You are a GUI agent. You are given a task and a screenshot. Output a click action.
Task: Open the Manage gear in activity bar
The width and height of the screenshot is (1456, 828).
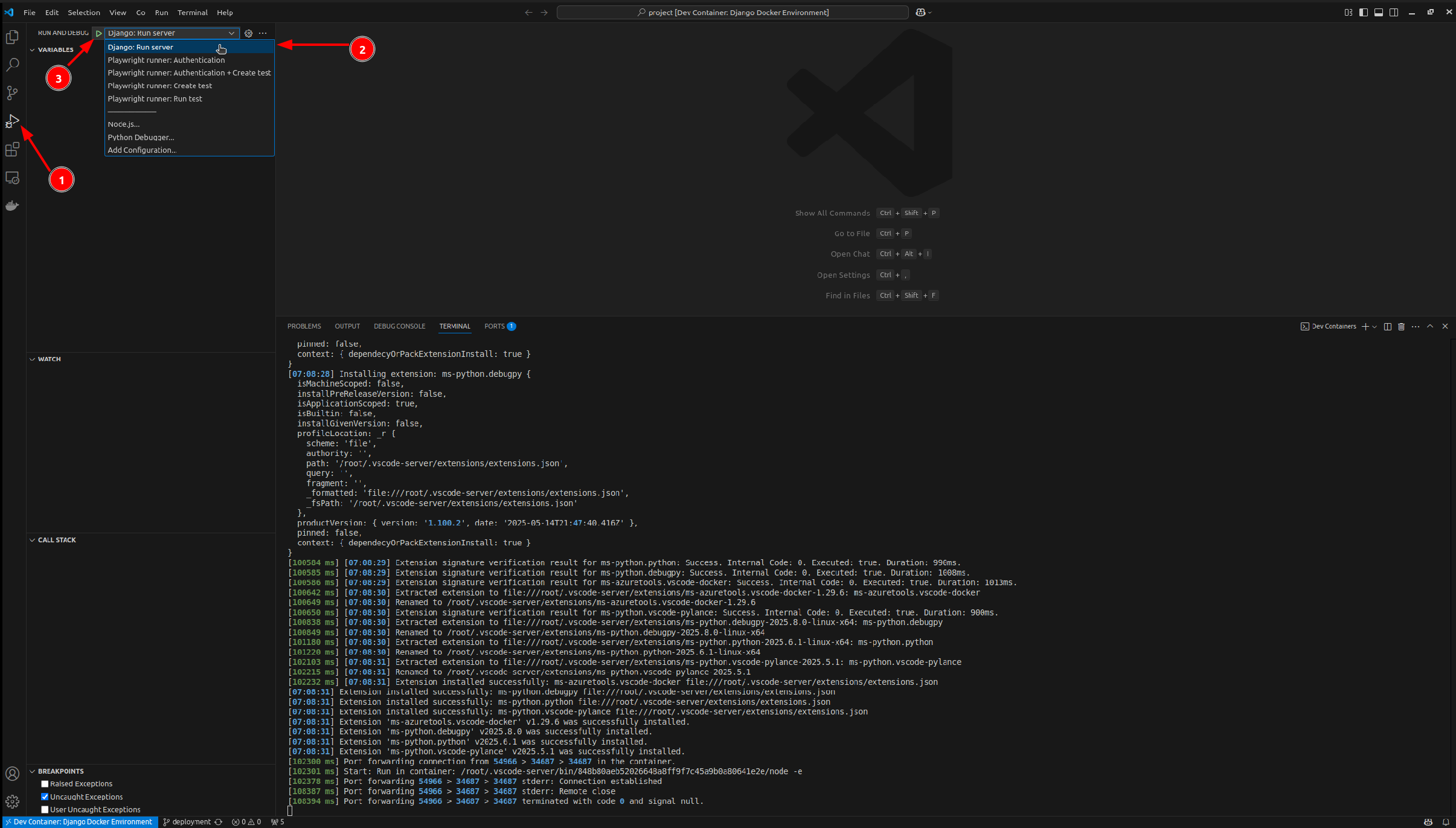point(12,801)
